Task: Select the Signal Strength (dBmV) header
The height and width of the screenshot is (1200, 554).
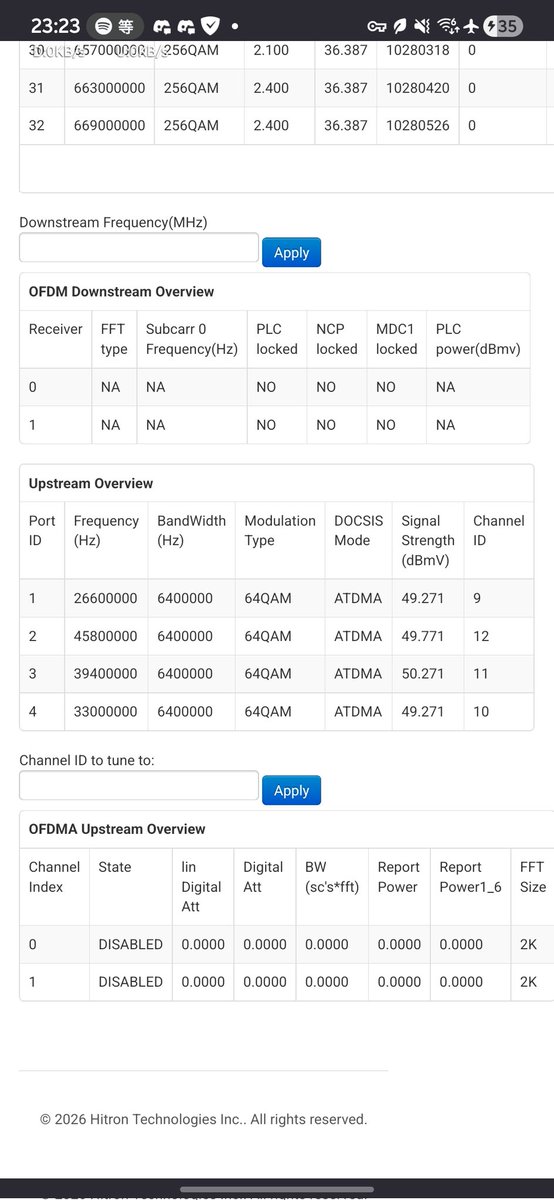Action: 428,541
